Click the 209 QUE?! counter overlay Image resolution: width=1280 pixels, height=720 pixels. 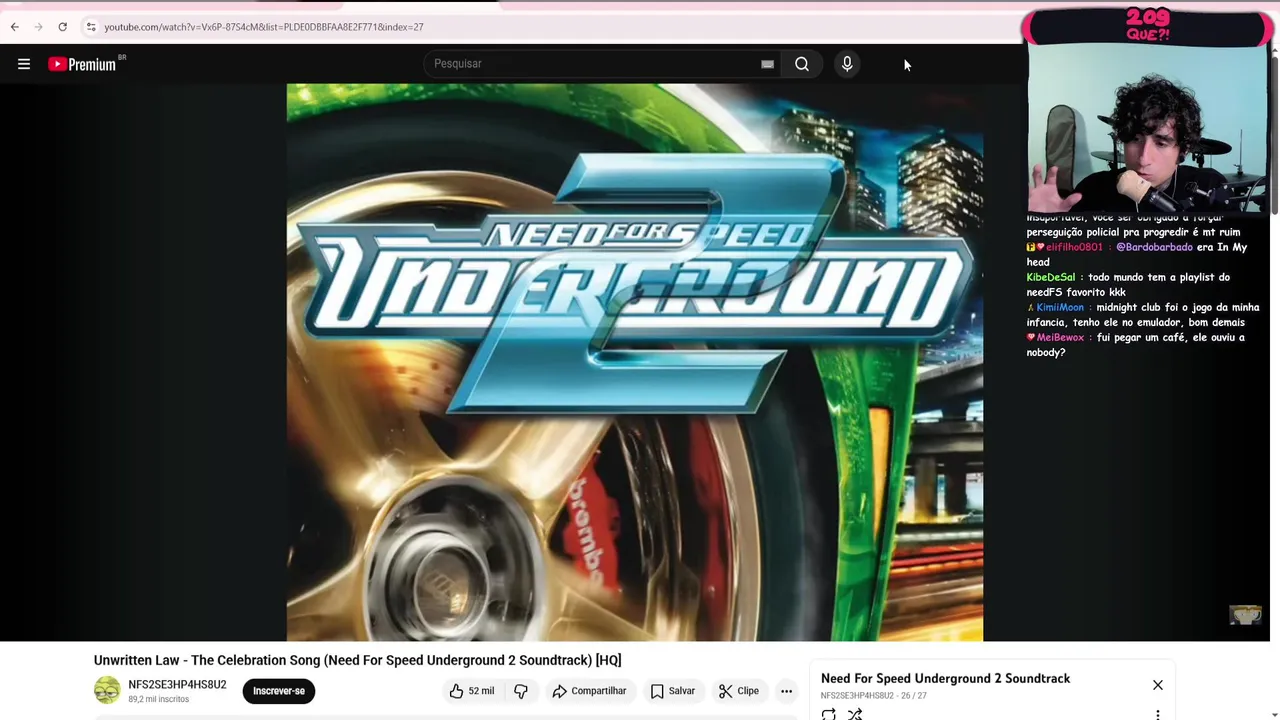(1147, 25)
